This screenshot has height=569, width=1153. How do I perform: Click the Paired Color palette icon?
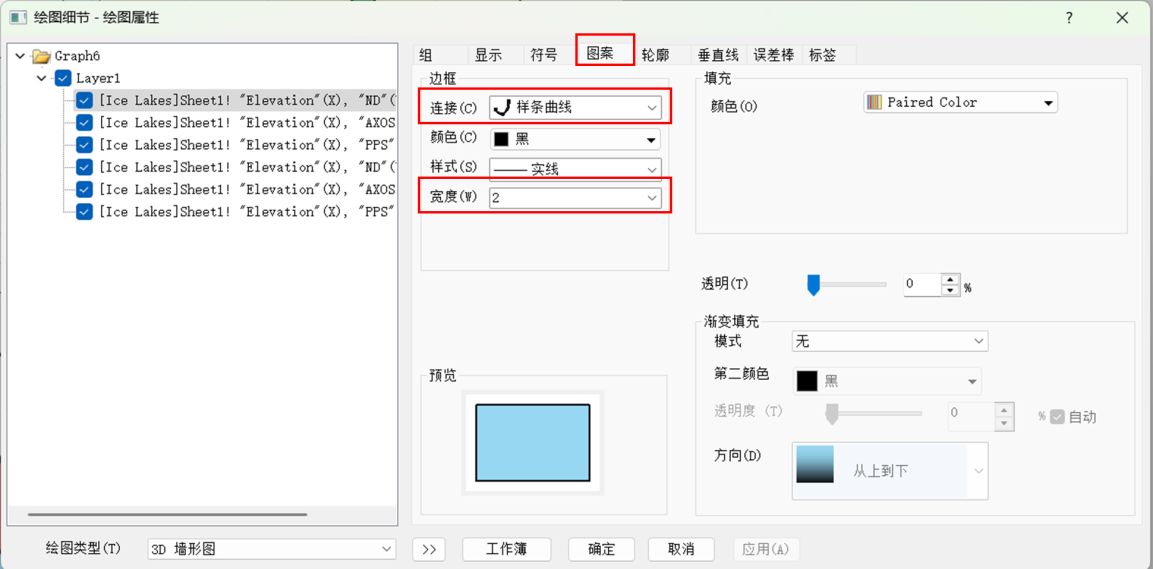(875, 102)
